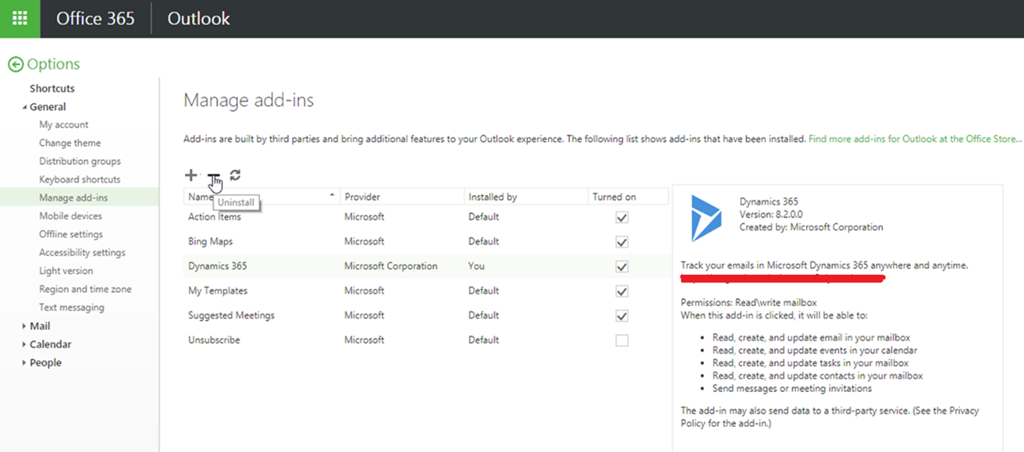
Task: Open the Office 365 app launcher grid
Action: point(20,18)
